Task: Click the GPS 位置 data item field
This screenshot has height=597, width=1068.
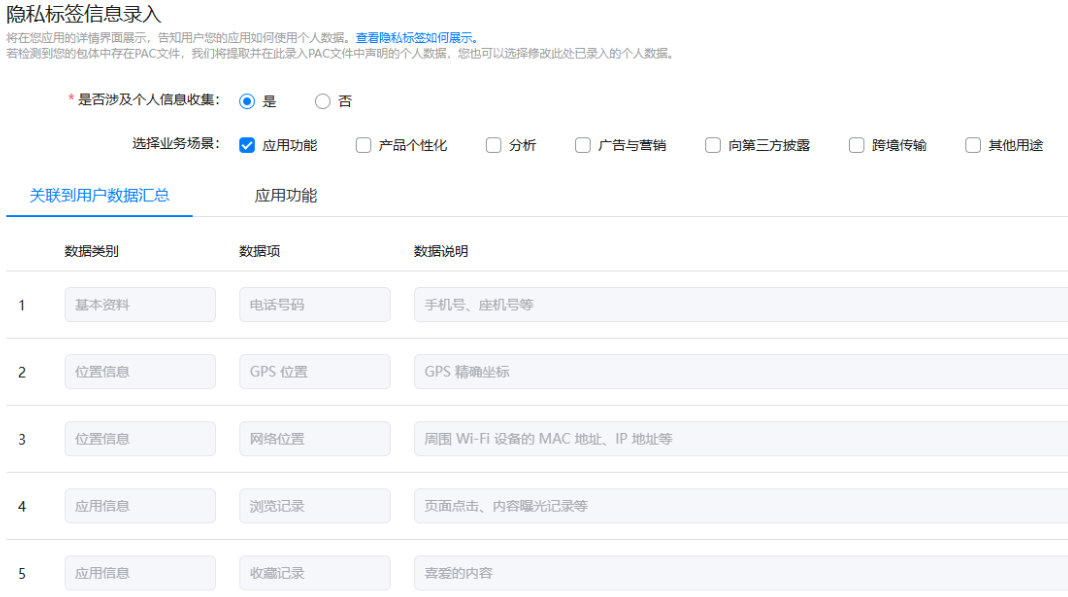Action: 314,371
